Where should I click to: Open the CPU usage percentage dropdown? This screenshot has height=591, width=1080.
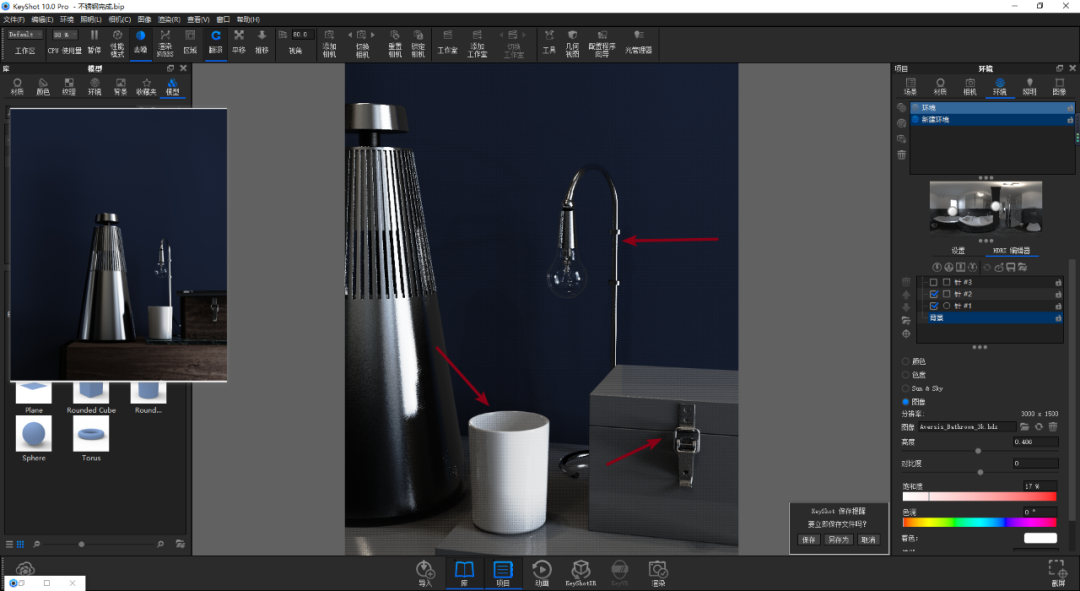65,34
